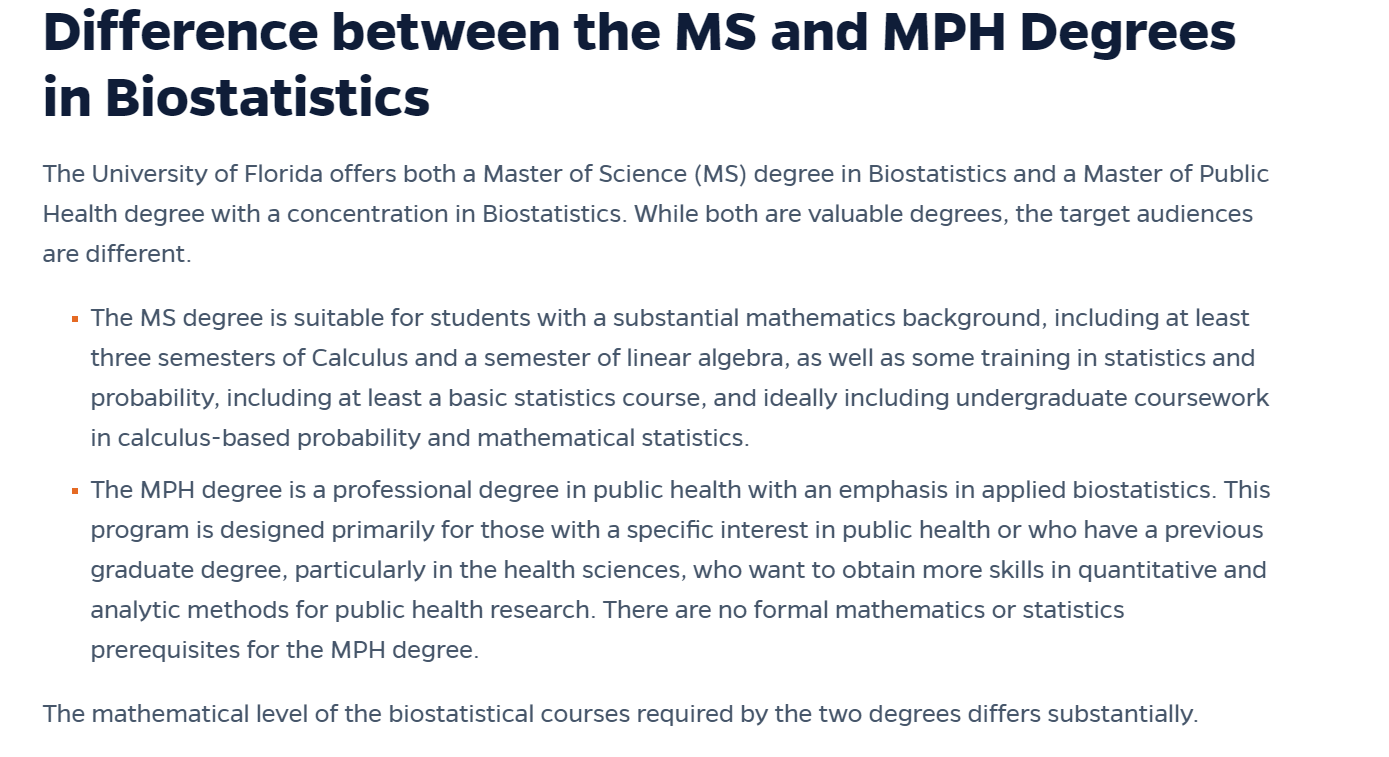Click the word 'Biostatistics' in the page heading
Image resolution: width=1389 pixels, height=757 pixels.
click(267, 98)
